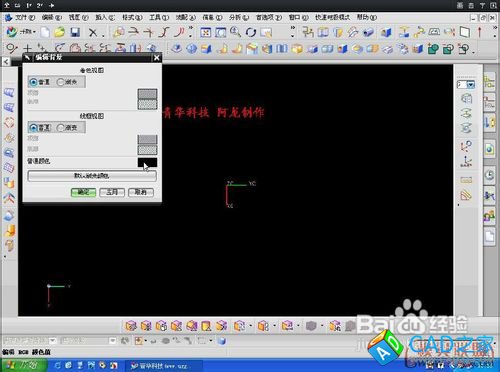This screenshot has width=500, height=372.
Task: Click the Fit view icon in toolbar
Action: click(x=206, y=32)
